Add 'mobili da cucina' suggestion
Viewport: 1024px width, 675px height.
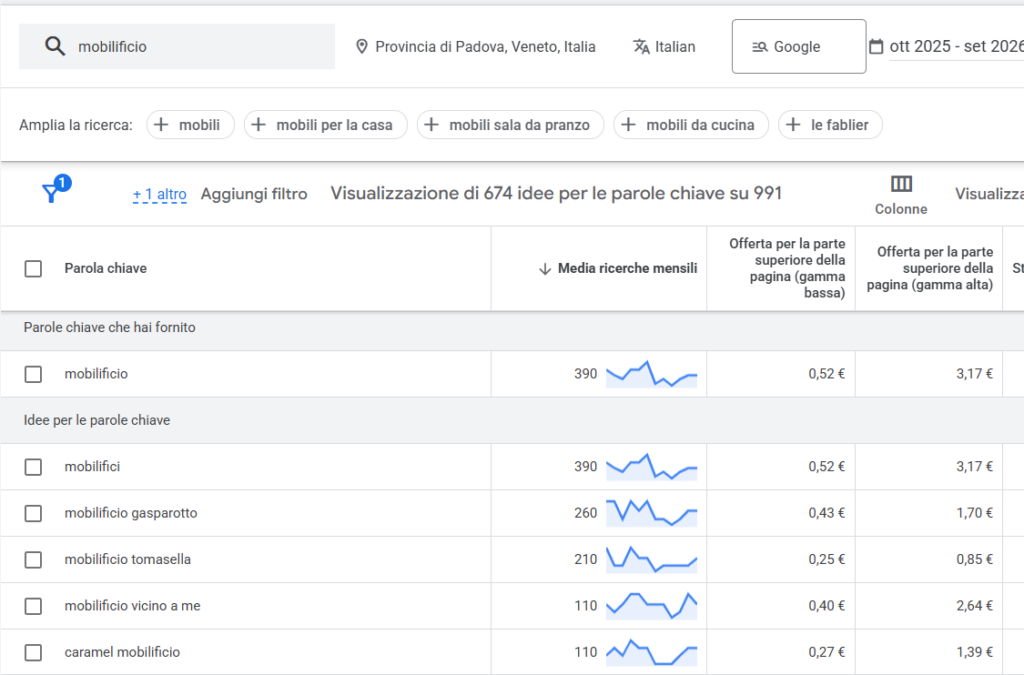coord(691,125)
